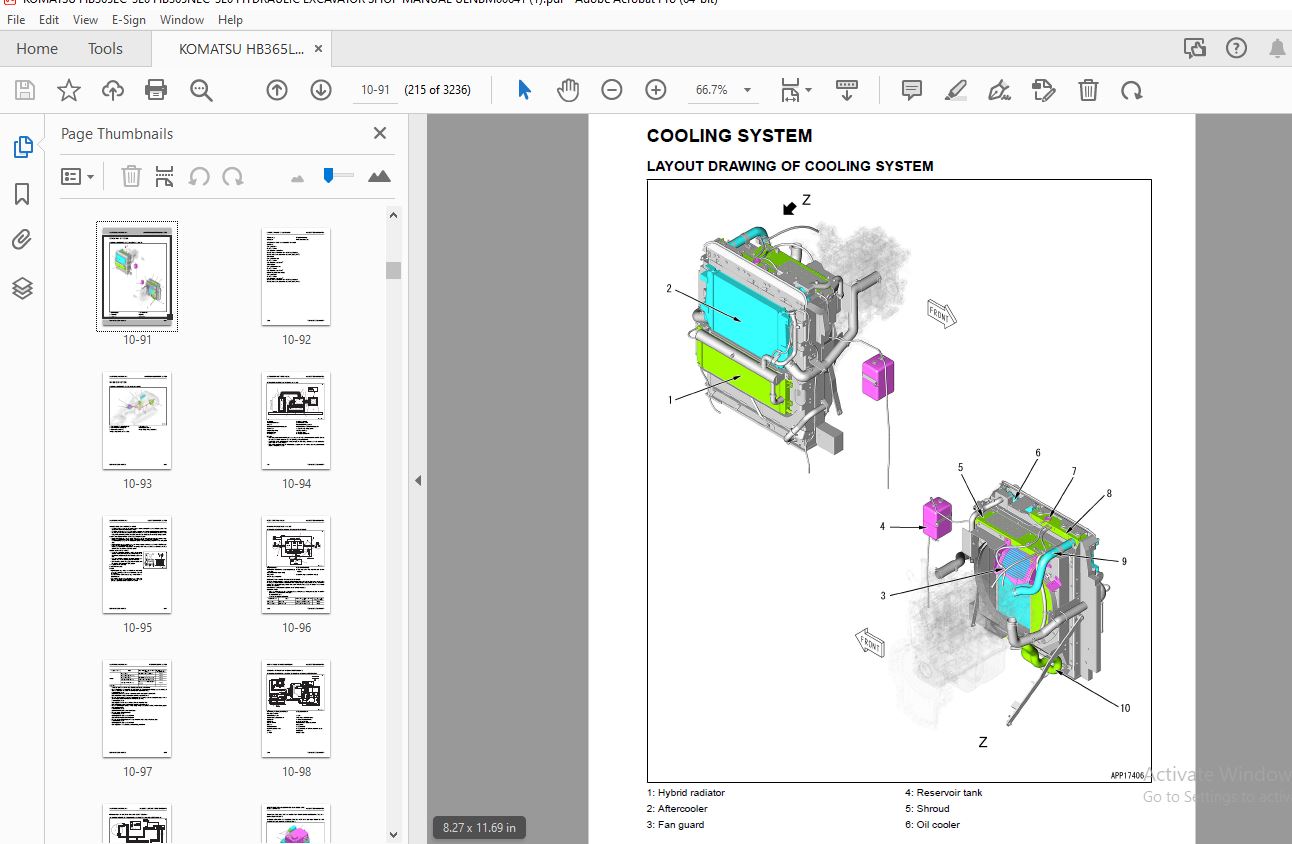The width and height of the screenshot is (1292, 844).
Task: Open the Help question mark icon
Action: 1236,48
